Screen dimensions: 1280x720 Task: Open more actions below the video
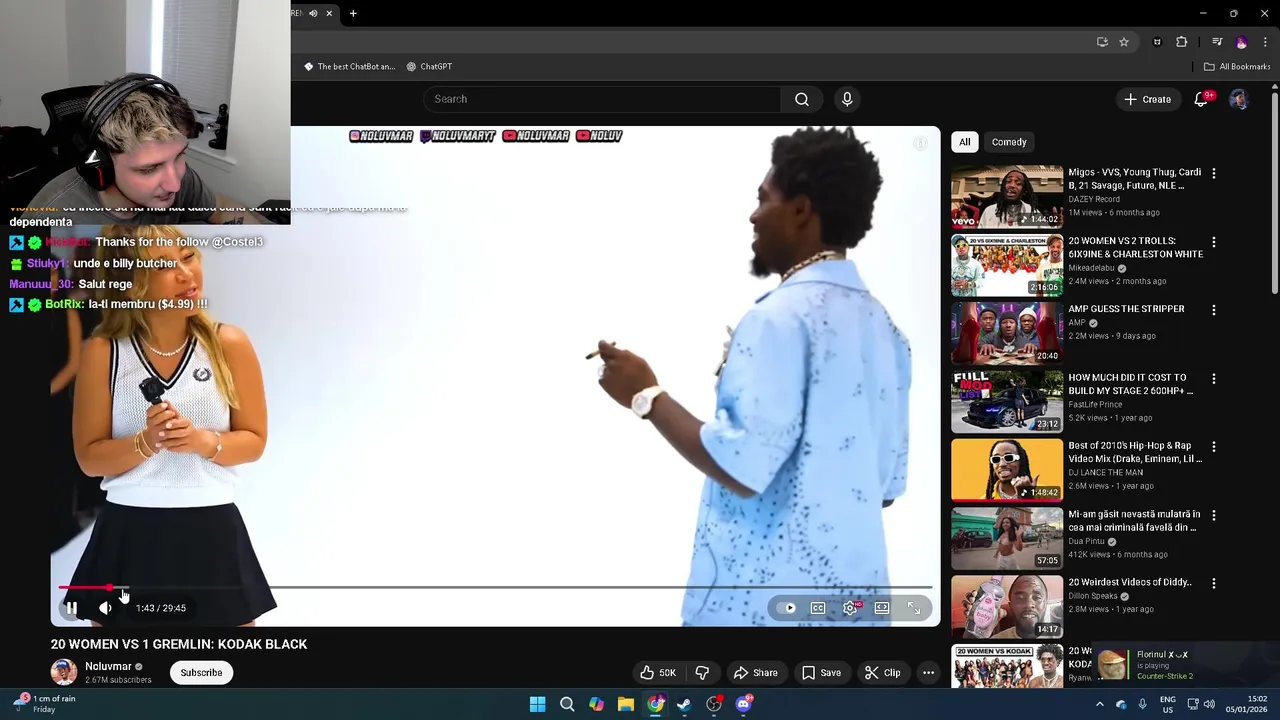point(928,673)
